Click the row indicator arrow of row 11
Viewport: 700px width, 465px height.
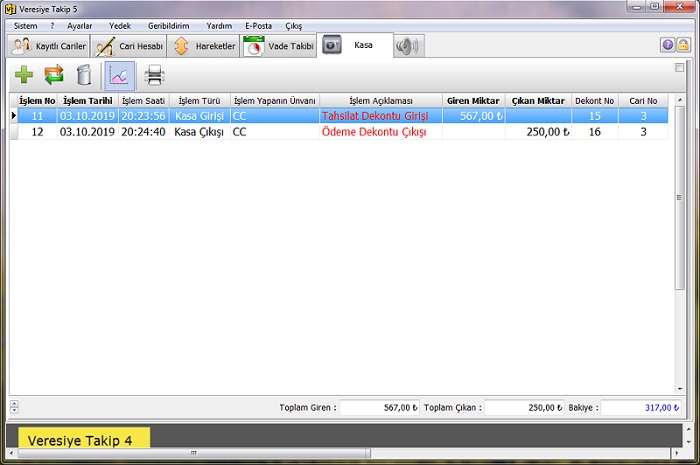point(14,116)
